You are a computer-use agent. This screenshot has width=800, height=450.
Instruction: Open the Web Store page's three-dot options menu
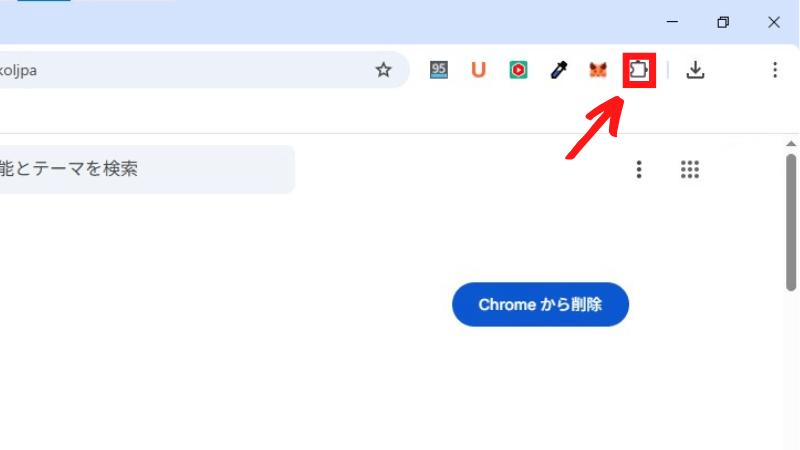639,169
